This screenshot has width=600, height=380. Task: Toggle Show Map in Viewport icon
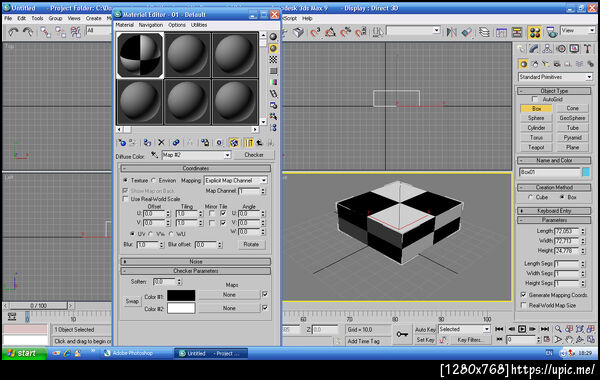click(x=234, y=143)
